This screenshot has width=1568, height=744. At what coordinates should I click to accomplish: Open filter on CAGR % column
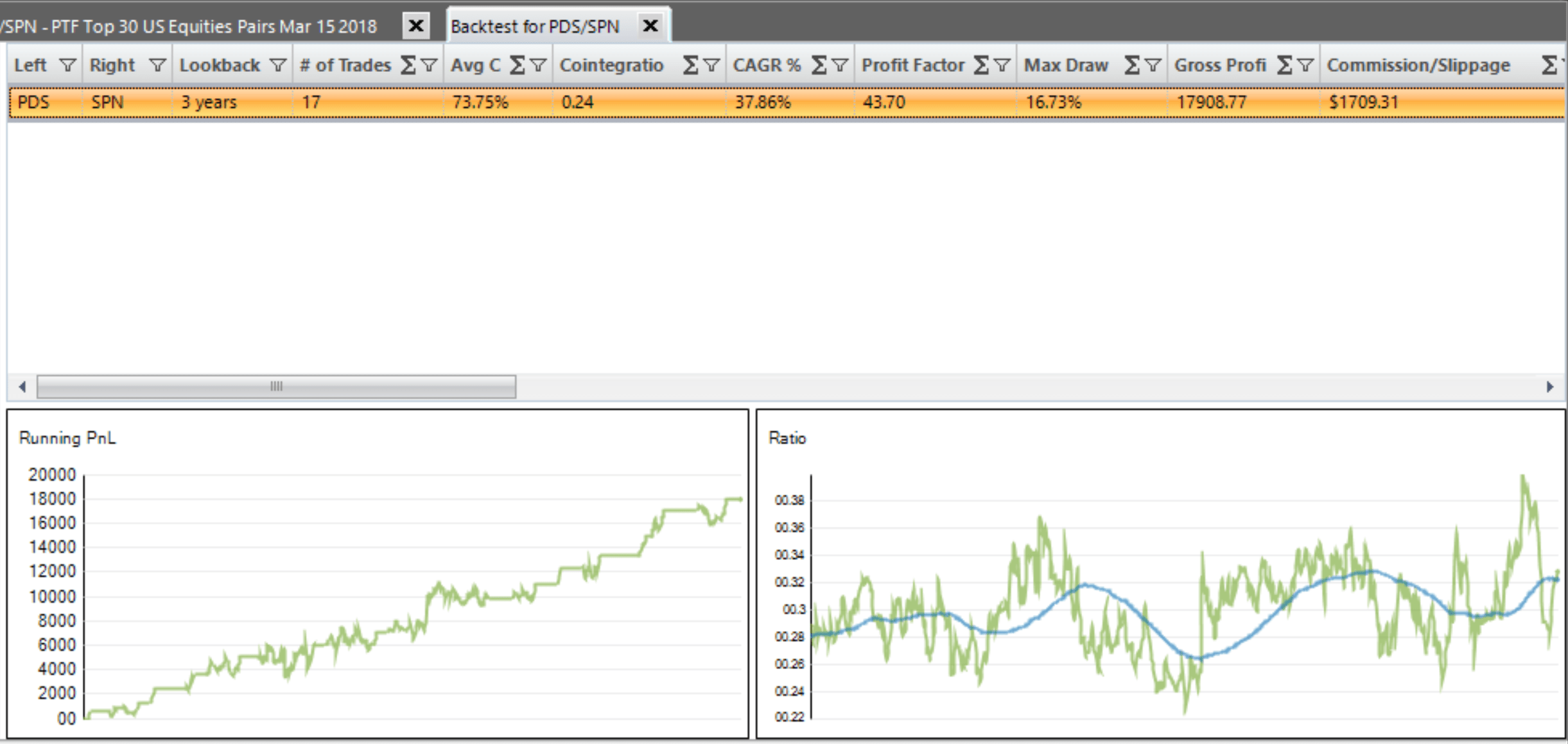click(839, 65)
